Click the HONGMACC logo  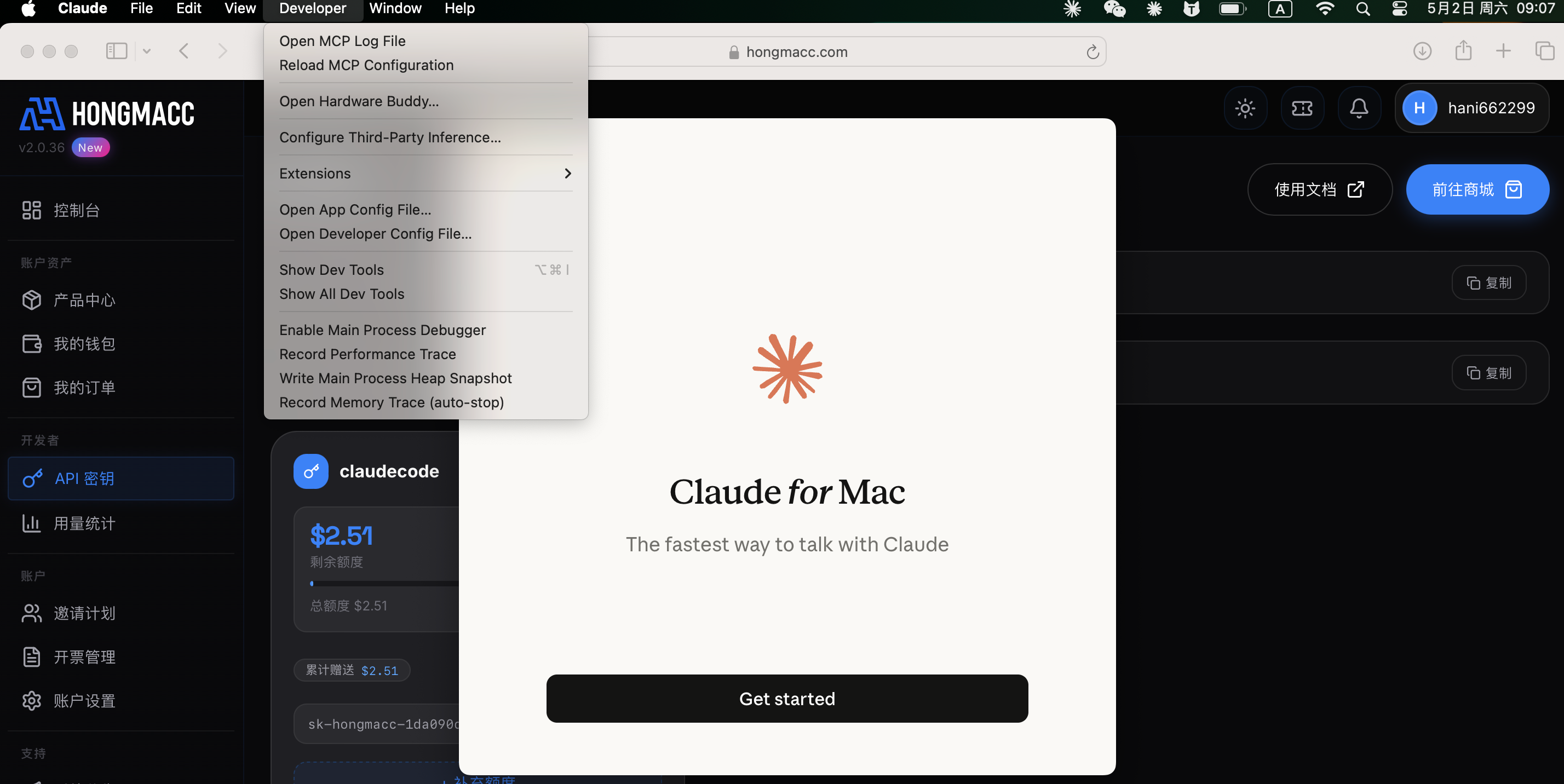coord(107,114)
